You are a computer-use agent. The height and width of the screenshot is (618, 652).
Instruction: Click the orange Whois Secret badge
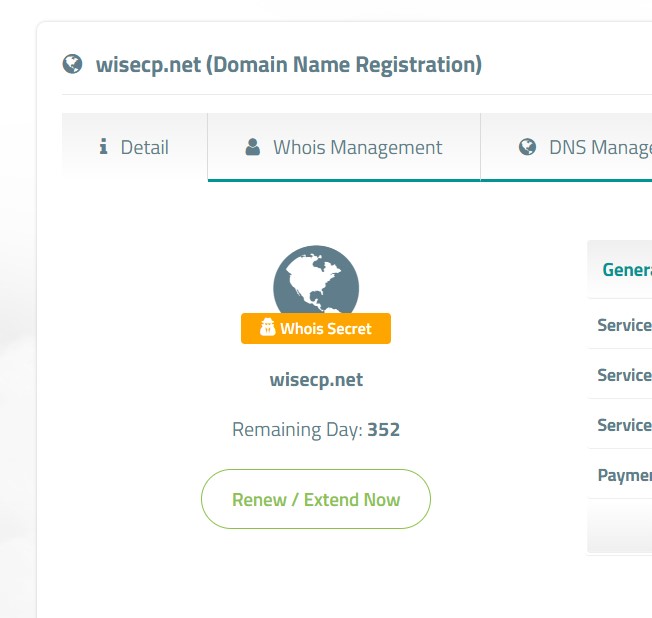(316, 329)
